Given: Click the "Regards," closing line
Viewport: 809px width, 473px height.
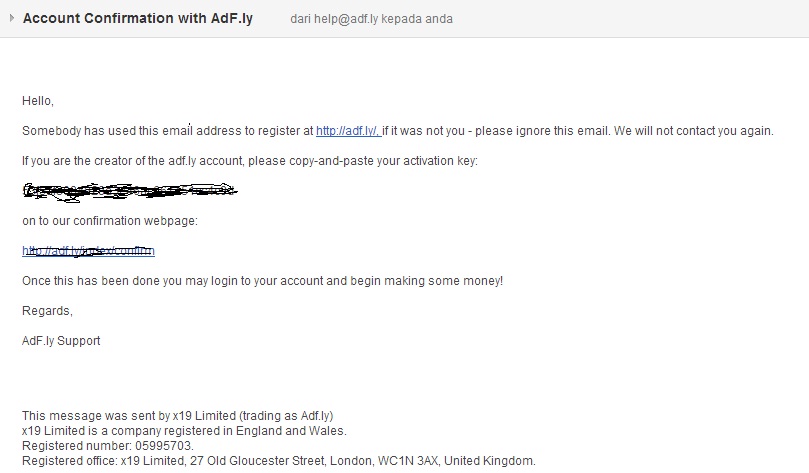Looking at the screenshot, I should (x=47, y=311).
